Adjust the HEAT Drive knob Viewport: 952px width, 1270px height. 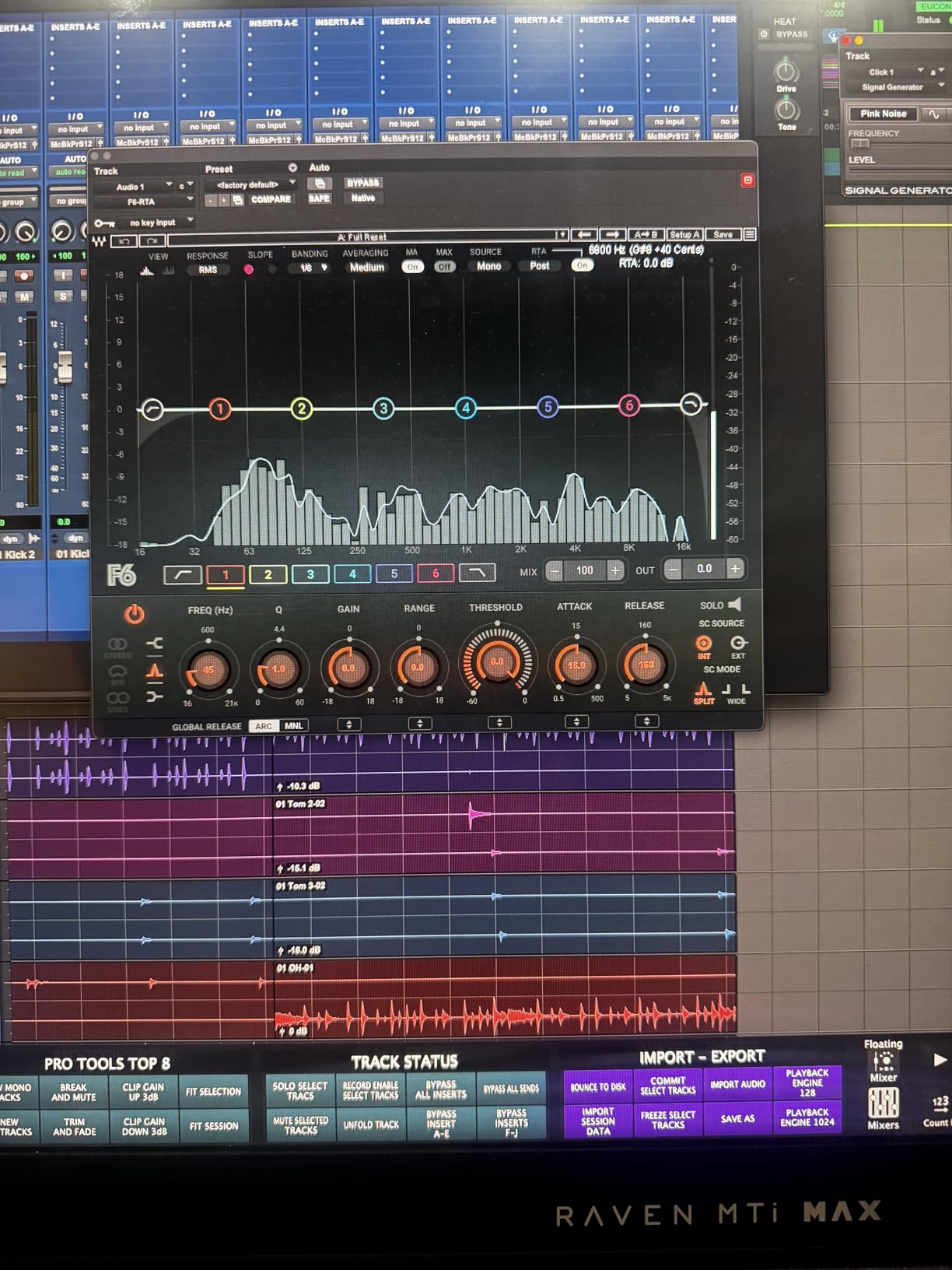point(786,72)
